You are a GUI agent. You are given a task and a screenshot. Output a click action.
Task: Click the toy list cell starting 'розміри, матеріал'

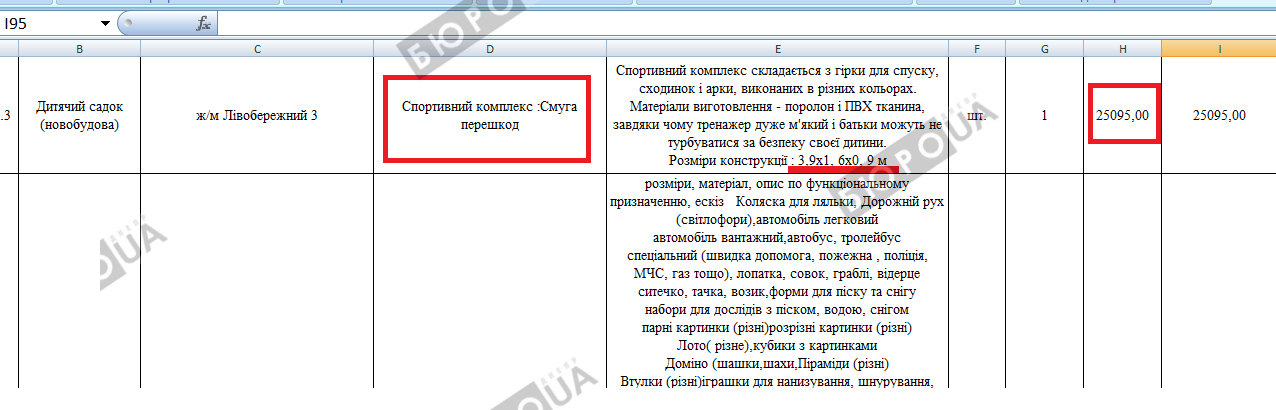point(777,282)
